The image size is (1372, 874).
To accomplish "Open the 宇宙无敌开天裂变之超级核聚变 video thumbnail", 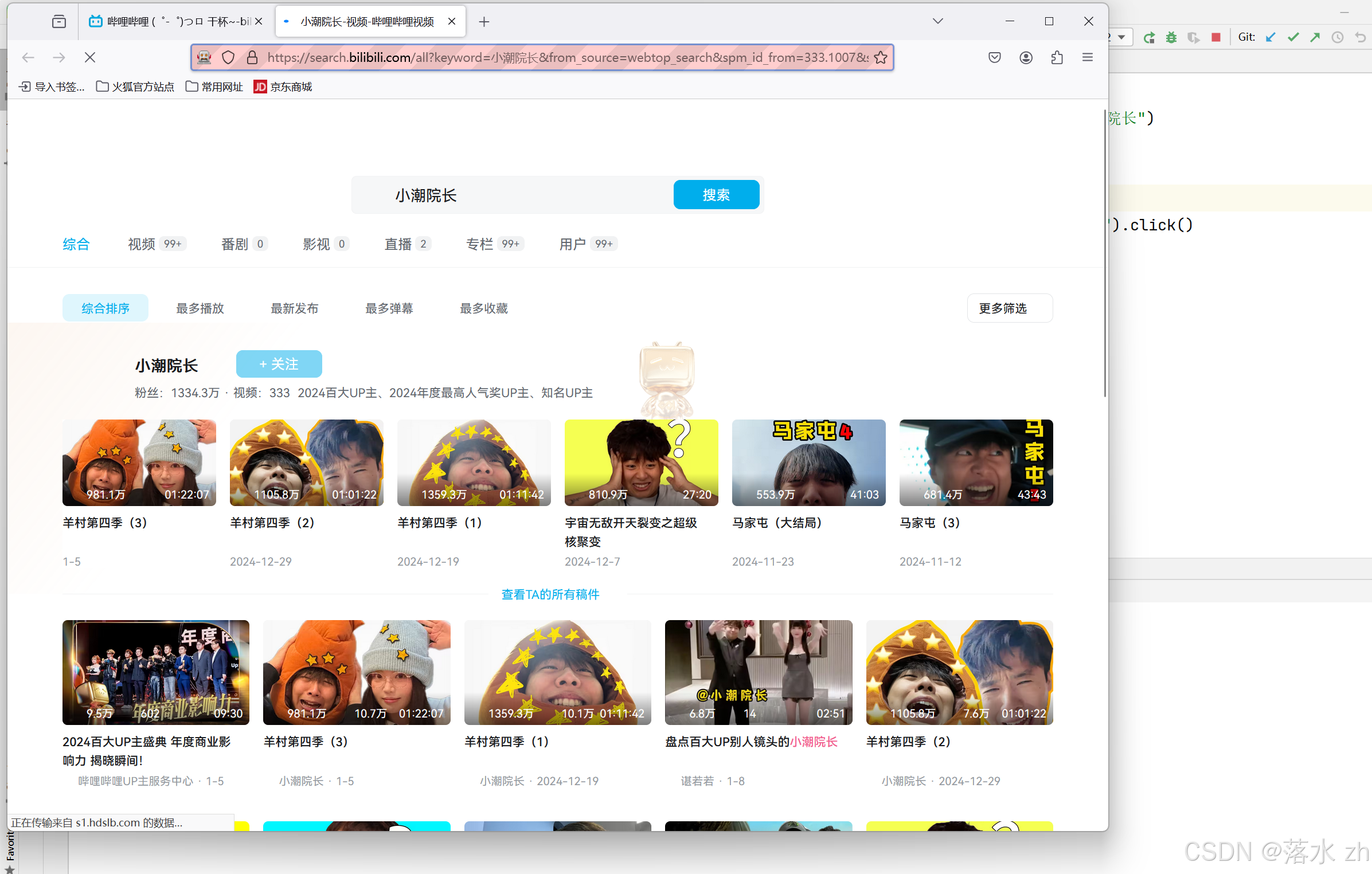I will [x=642, y=463].
